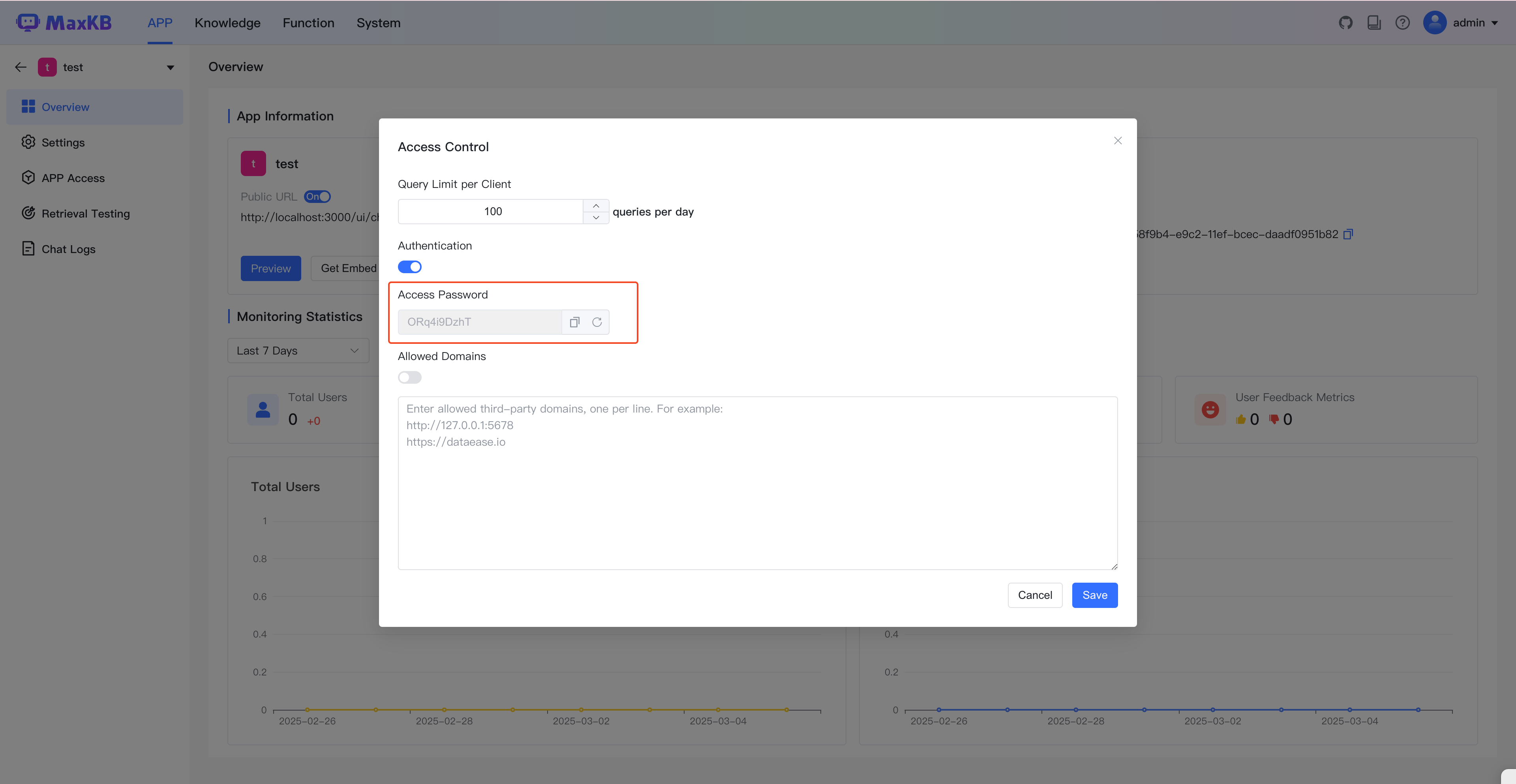The width and height of the screenshot is (1516, 784).
Task: Enable the Allowed Domains switch
Action: point(410,377)
